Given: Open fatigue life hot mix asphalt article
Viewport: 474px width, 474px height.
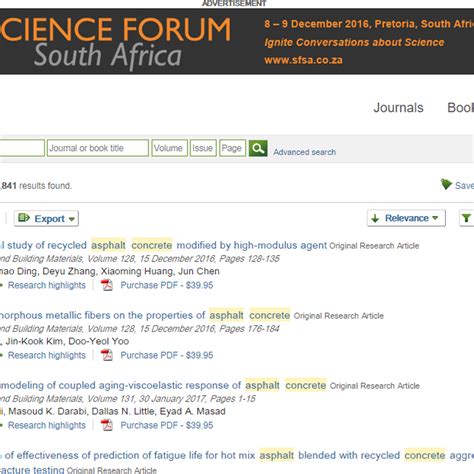Looking at the screenshot, I should [x=237, y=455].
